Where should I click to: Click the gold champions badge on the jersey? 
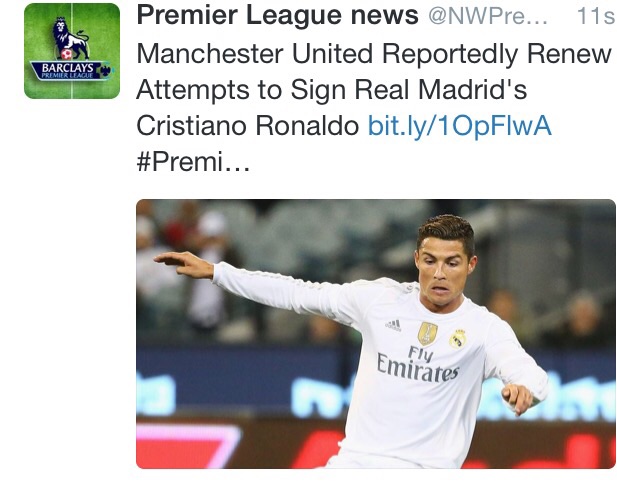pyautogui.click(x=427, y=333)
